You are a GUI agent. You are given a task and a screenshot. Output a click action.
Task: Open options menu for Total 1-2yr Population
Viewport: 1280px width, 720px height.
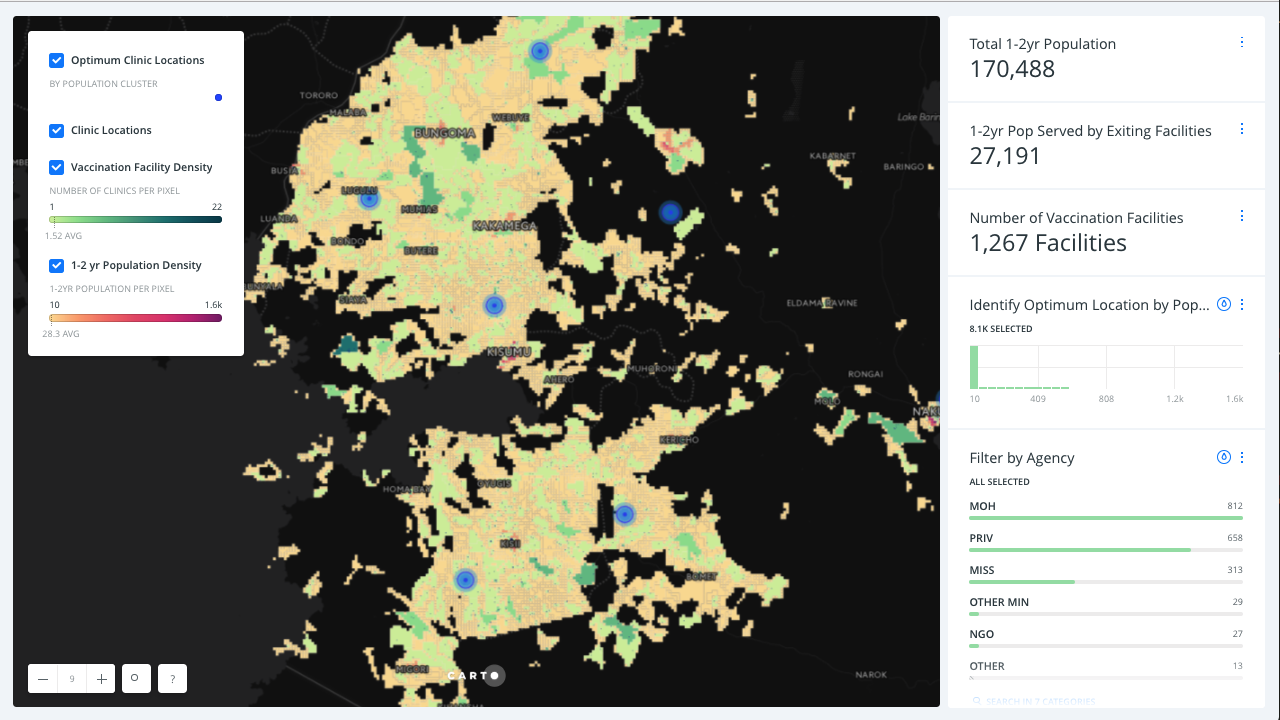(1242, 43)
